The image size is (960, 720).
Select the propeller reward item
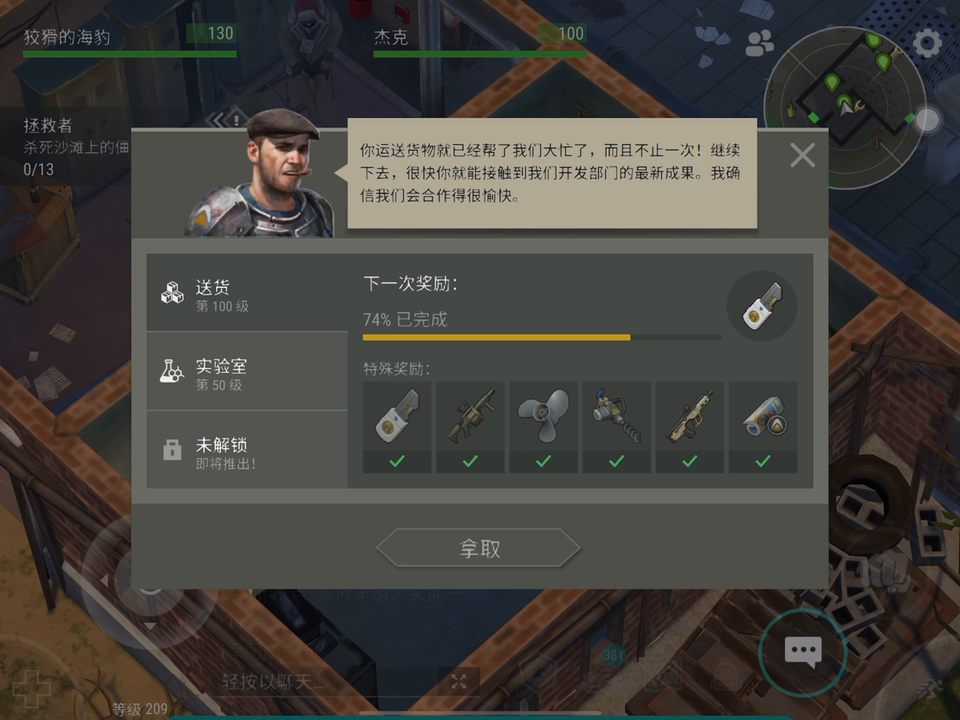543,416
